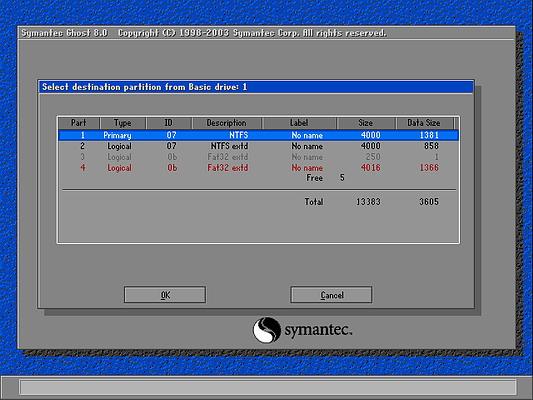Click the Free space label
This screenshot has width=533, height=400.
click(315, 178)
